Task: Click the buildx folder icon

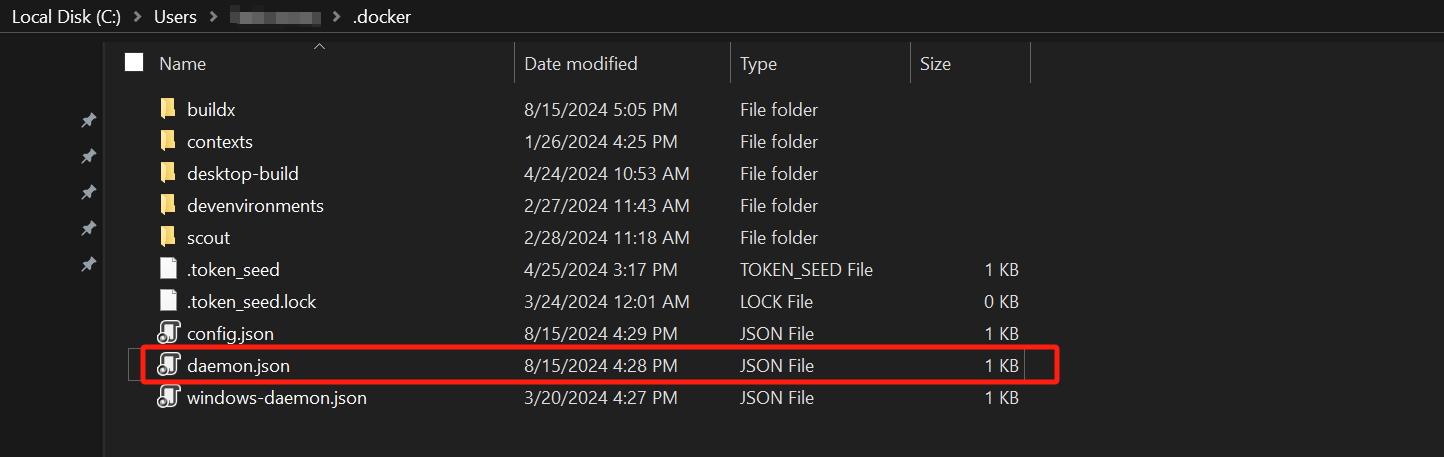Action: click(x=168, y=109)
